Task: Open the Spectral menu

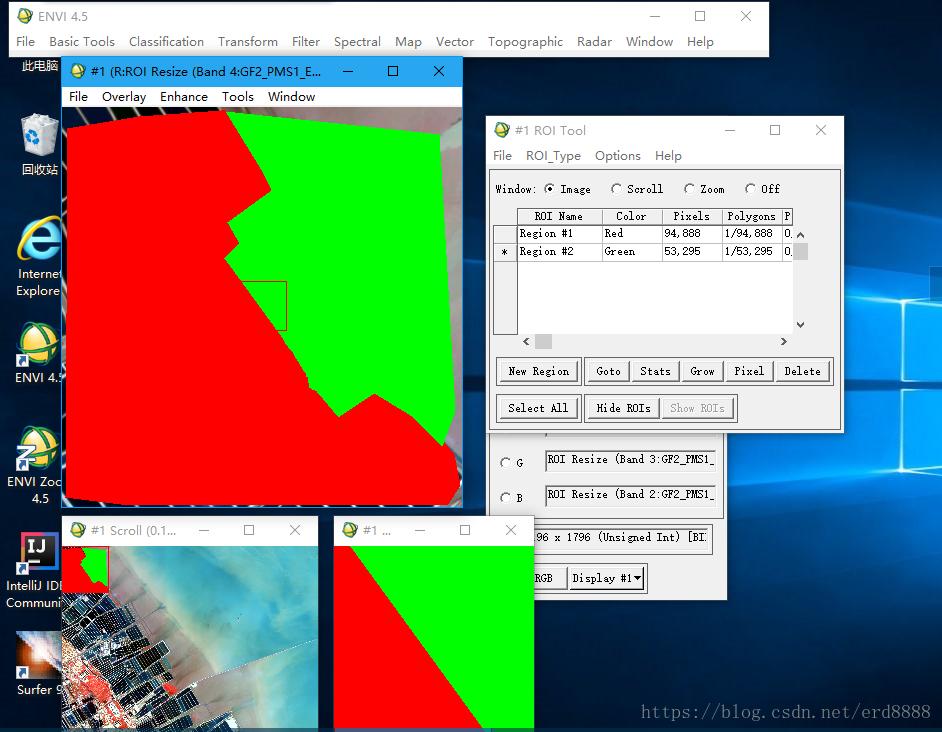Action: point(357,41)
